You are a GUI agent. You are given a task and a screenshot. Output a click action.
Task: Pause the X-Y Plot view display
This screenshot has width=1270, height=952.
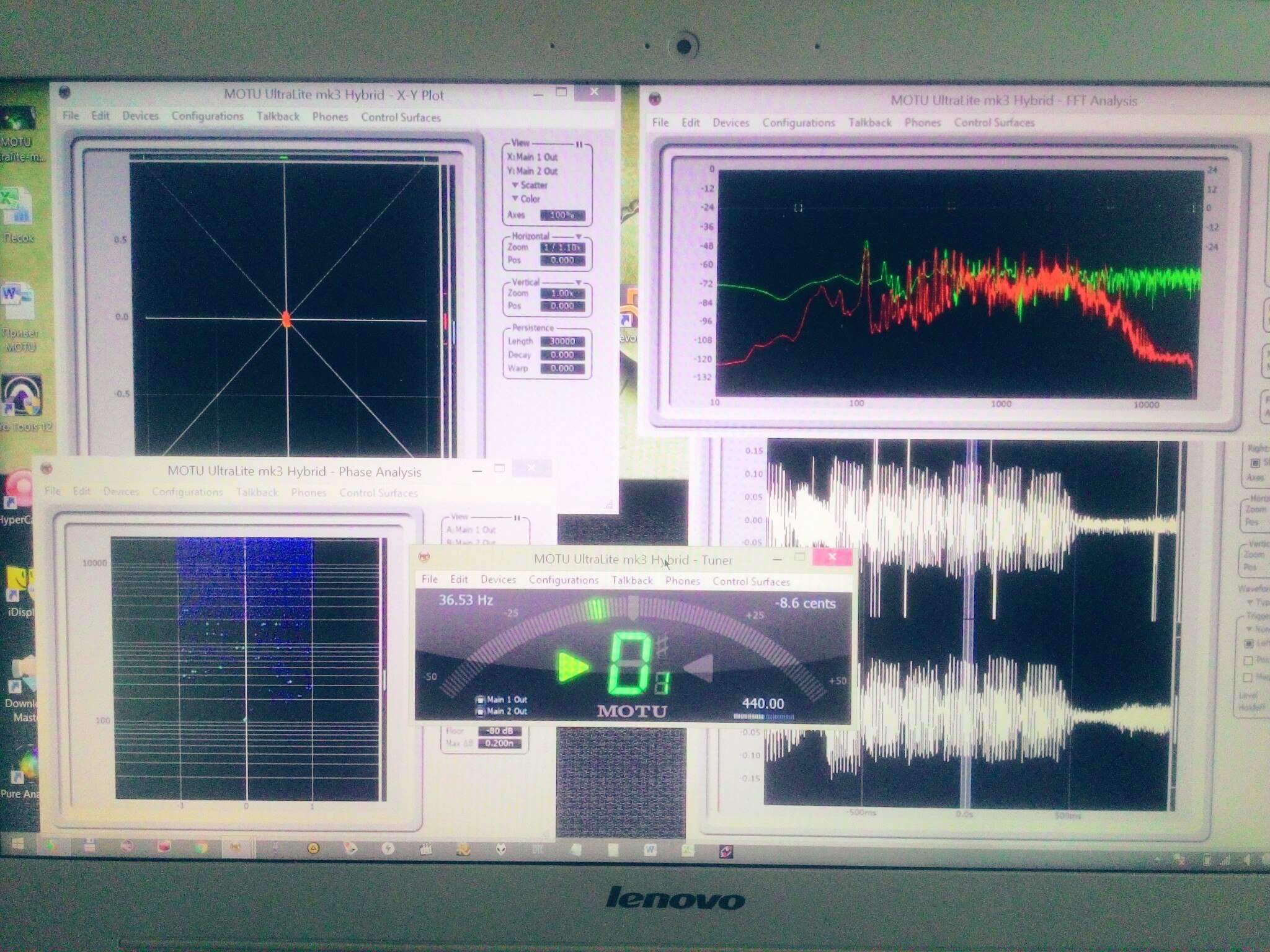tap(579, 144)
